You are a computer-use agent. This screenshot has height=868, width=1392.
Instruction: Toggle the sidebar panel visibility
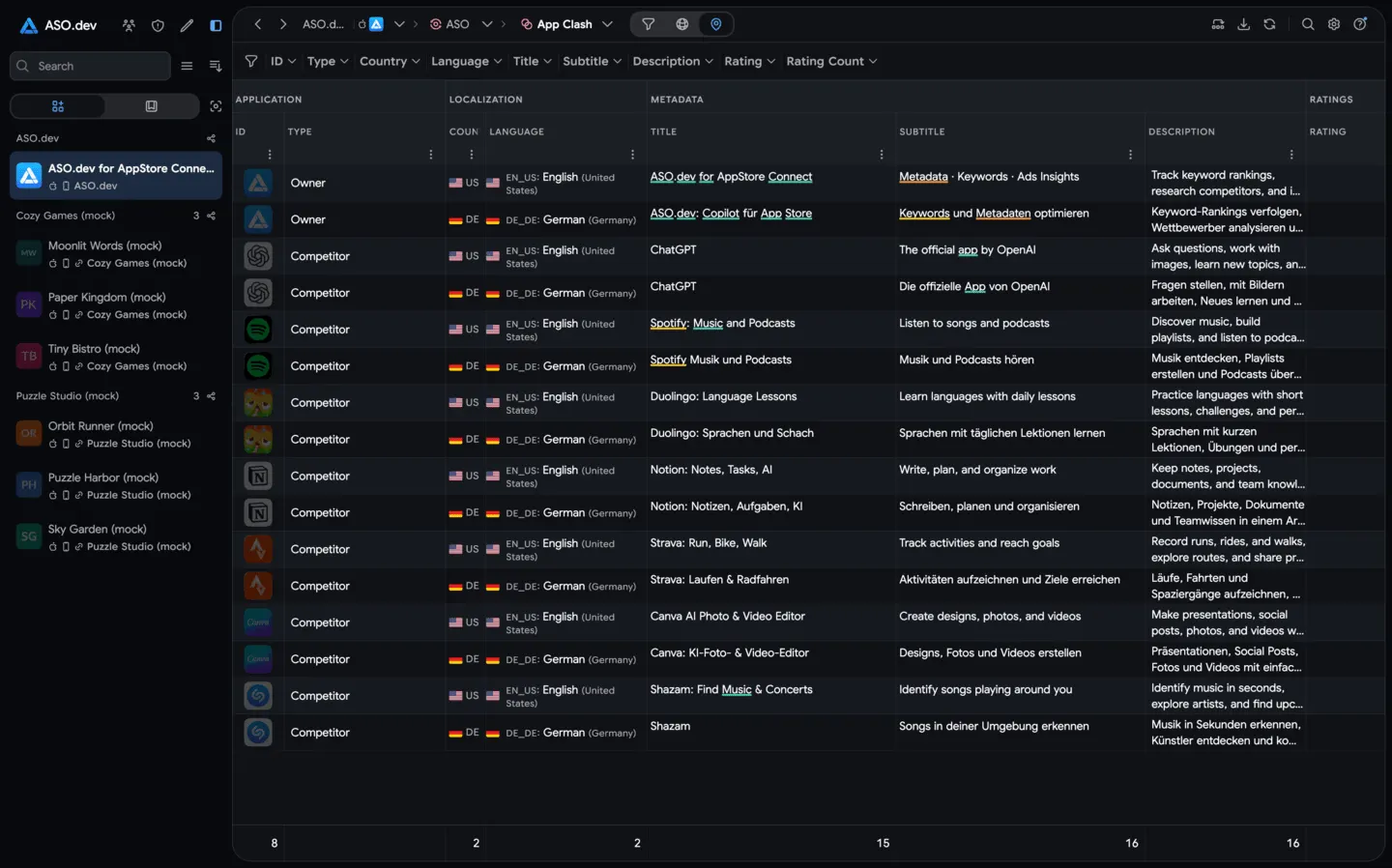click(x=216, y=25)
